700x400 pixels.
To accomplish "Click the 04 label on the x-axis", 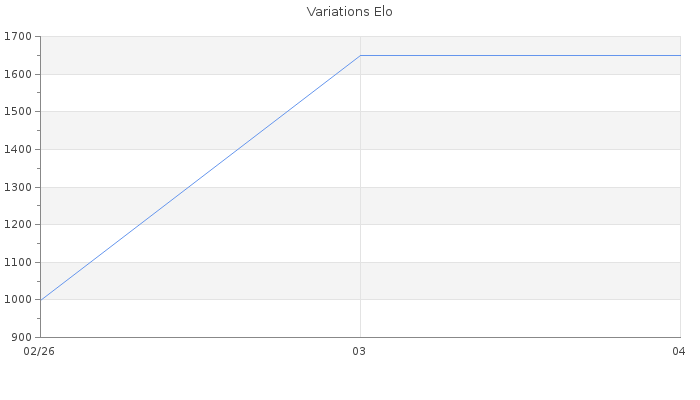I will [679, 351].
